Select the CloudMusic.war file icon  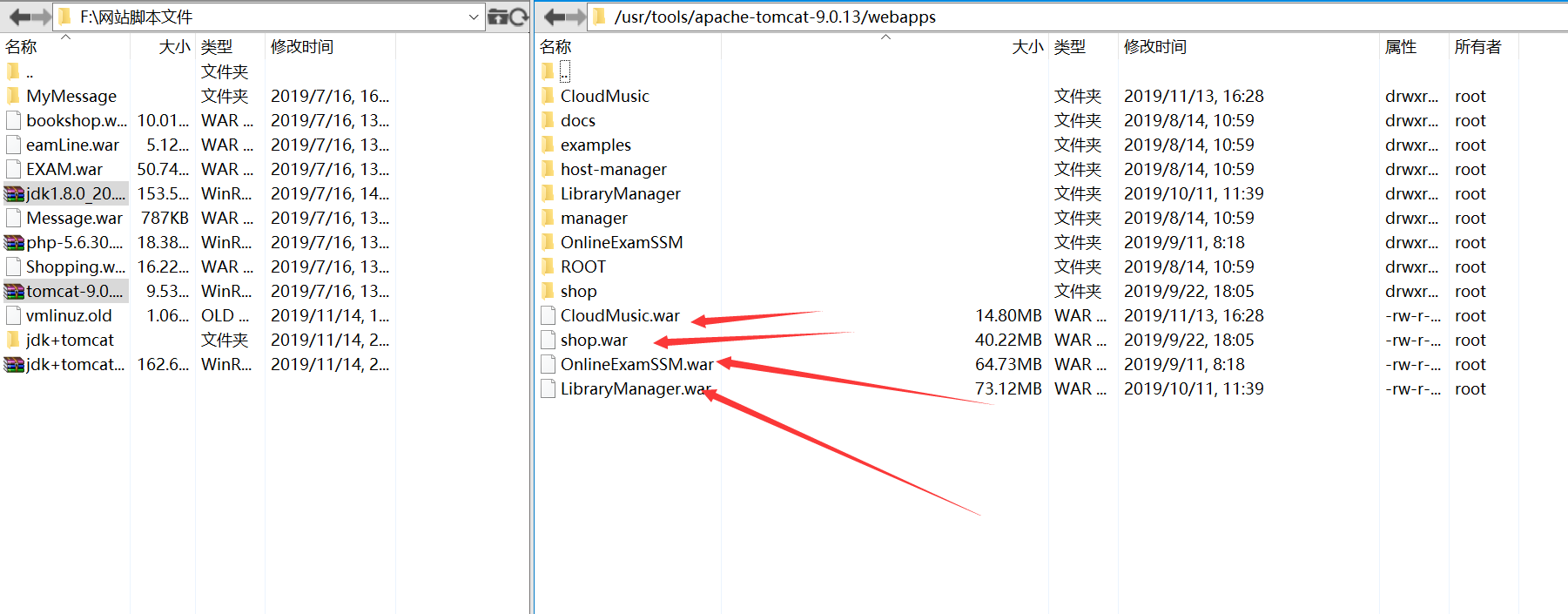[x=548, y=315]
